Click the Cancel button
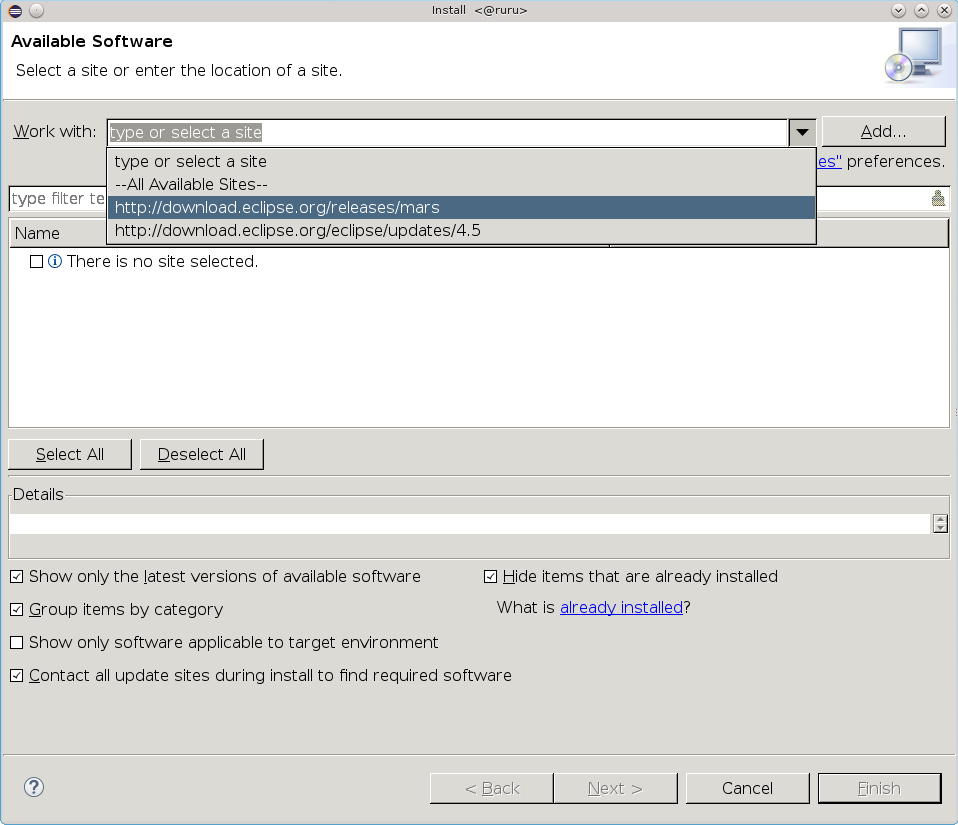Viewport: 958px width, 825px height. tap(747, 788)
